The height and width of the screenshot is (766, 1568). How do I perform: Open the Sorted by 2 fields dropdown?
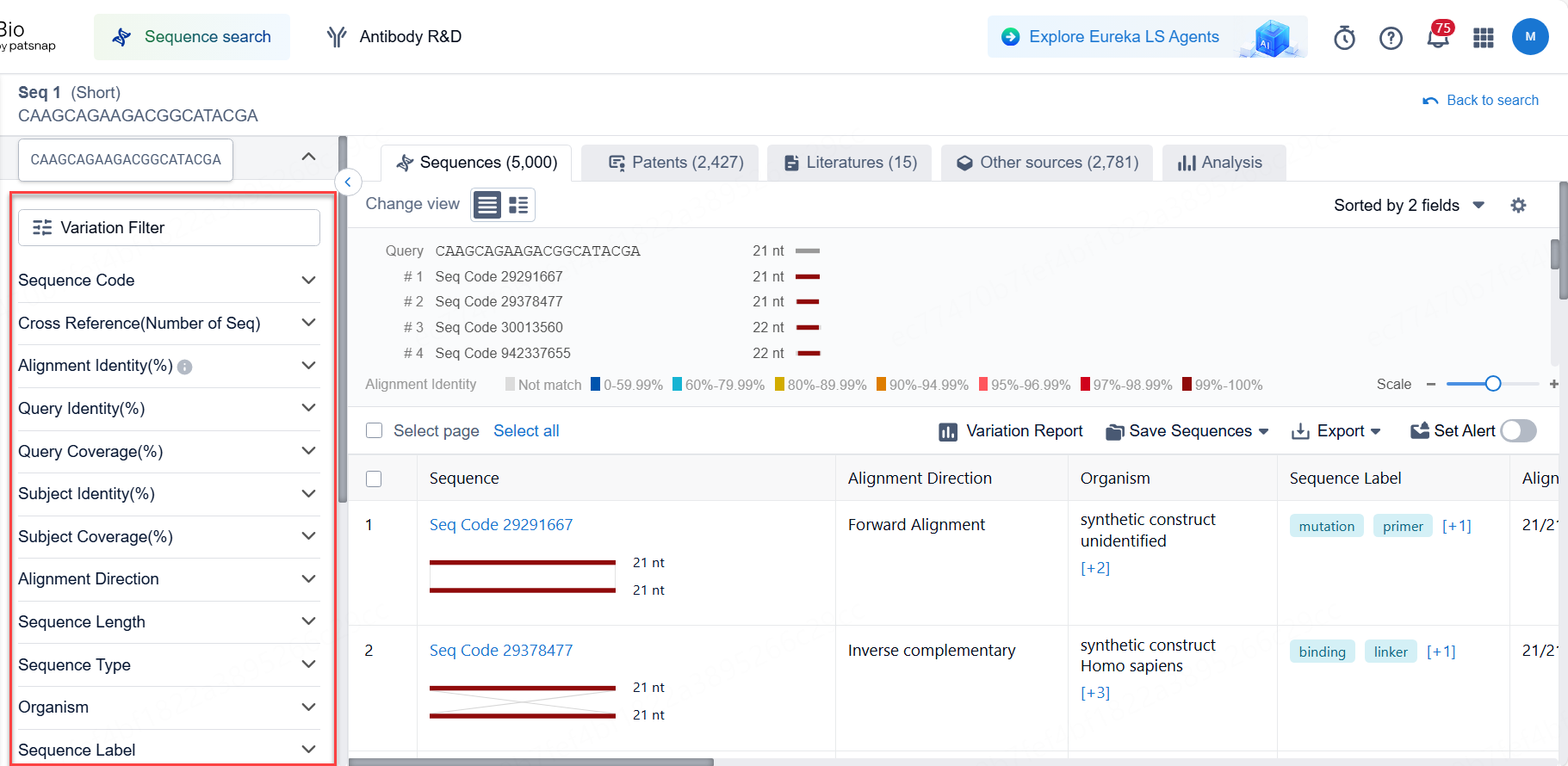(x=1409, y=205)
